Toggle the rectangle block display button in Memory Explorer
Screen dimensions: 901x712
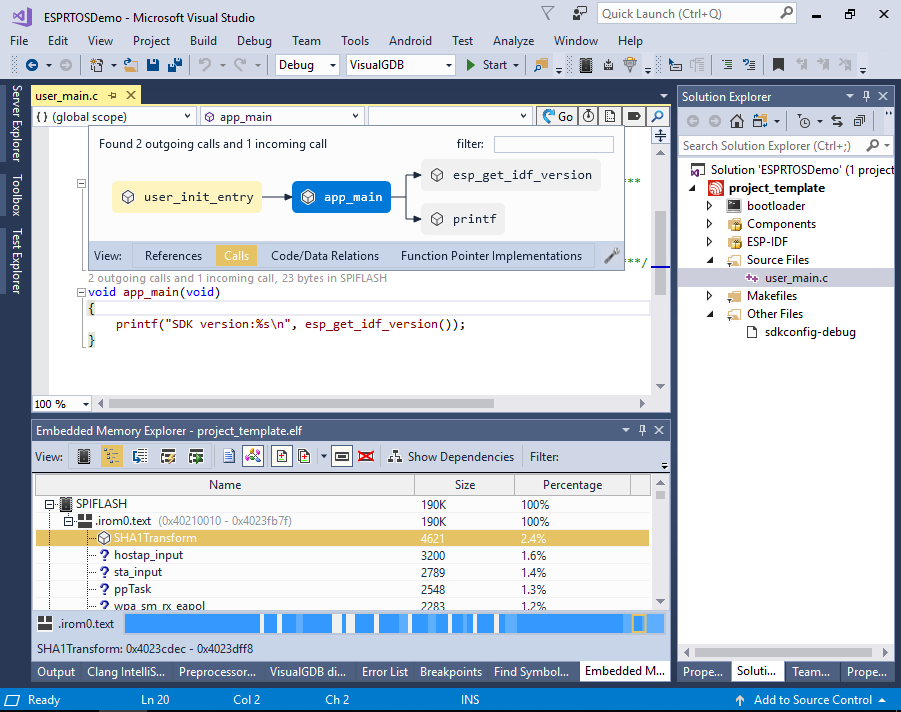point(342,457)
